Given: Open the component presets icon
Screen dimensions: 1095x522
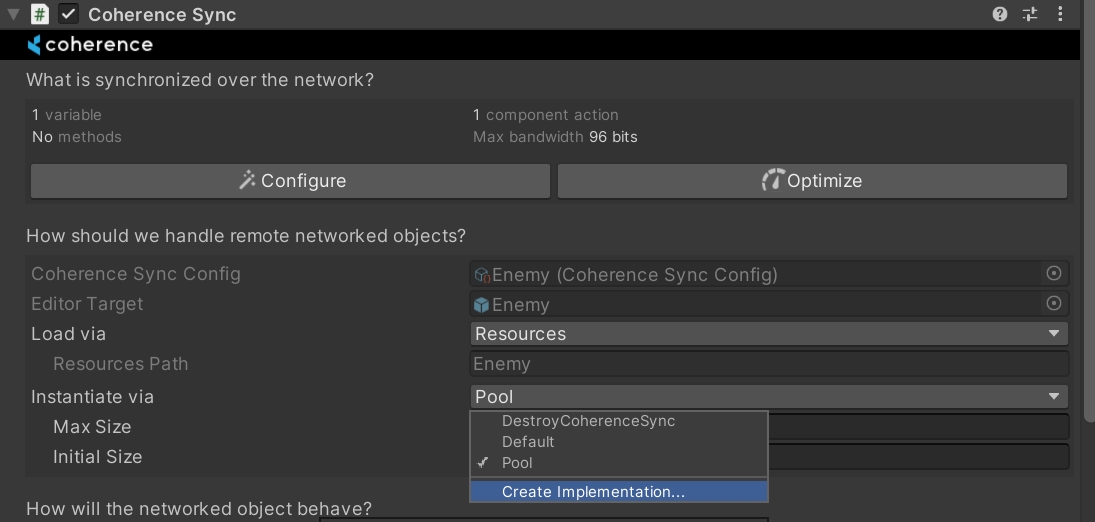Looking at the screenshot, I should [1030, 14].
